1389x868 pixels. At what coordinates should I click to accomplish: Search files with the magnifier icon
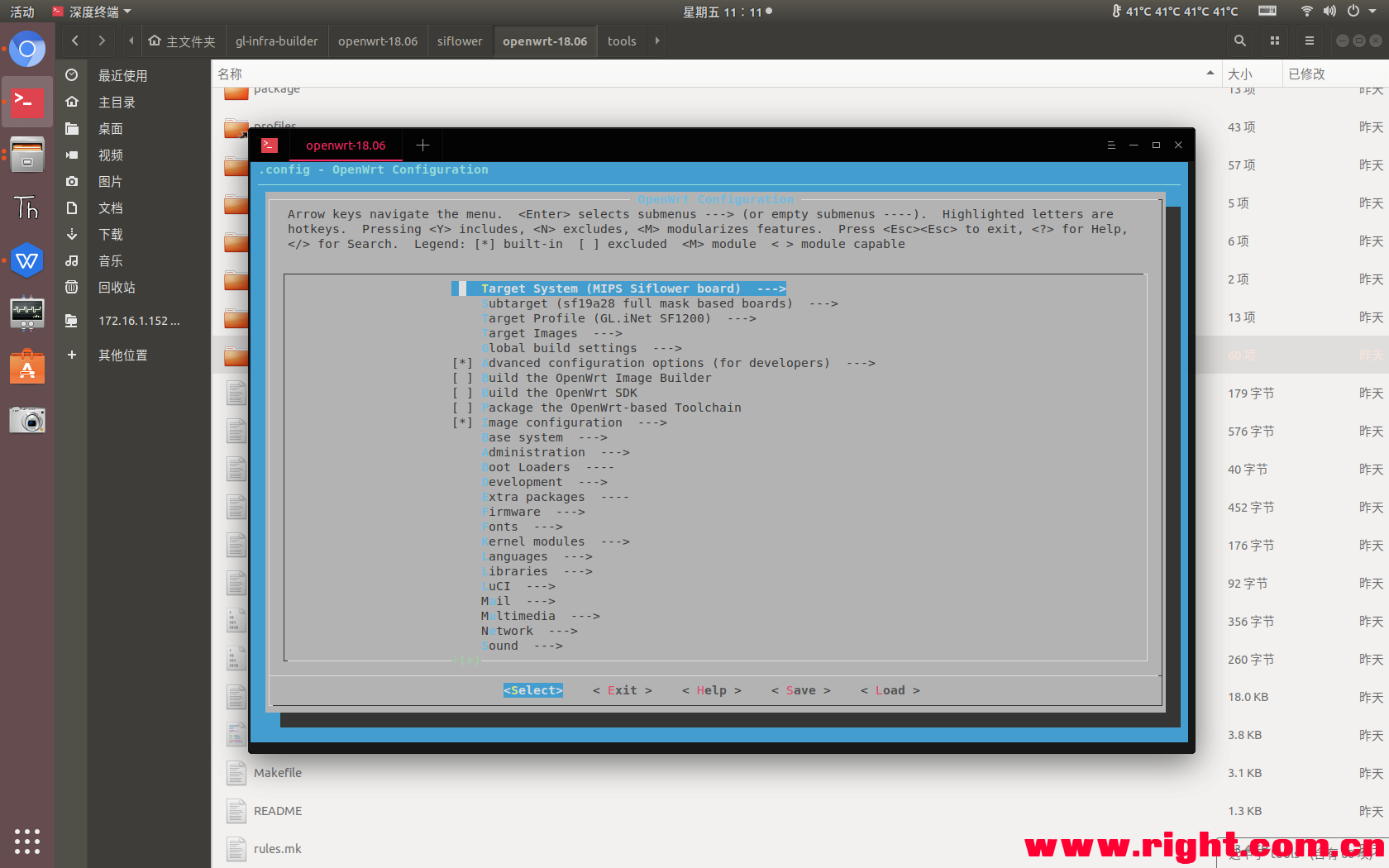coord(1240,41)
